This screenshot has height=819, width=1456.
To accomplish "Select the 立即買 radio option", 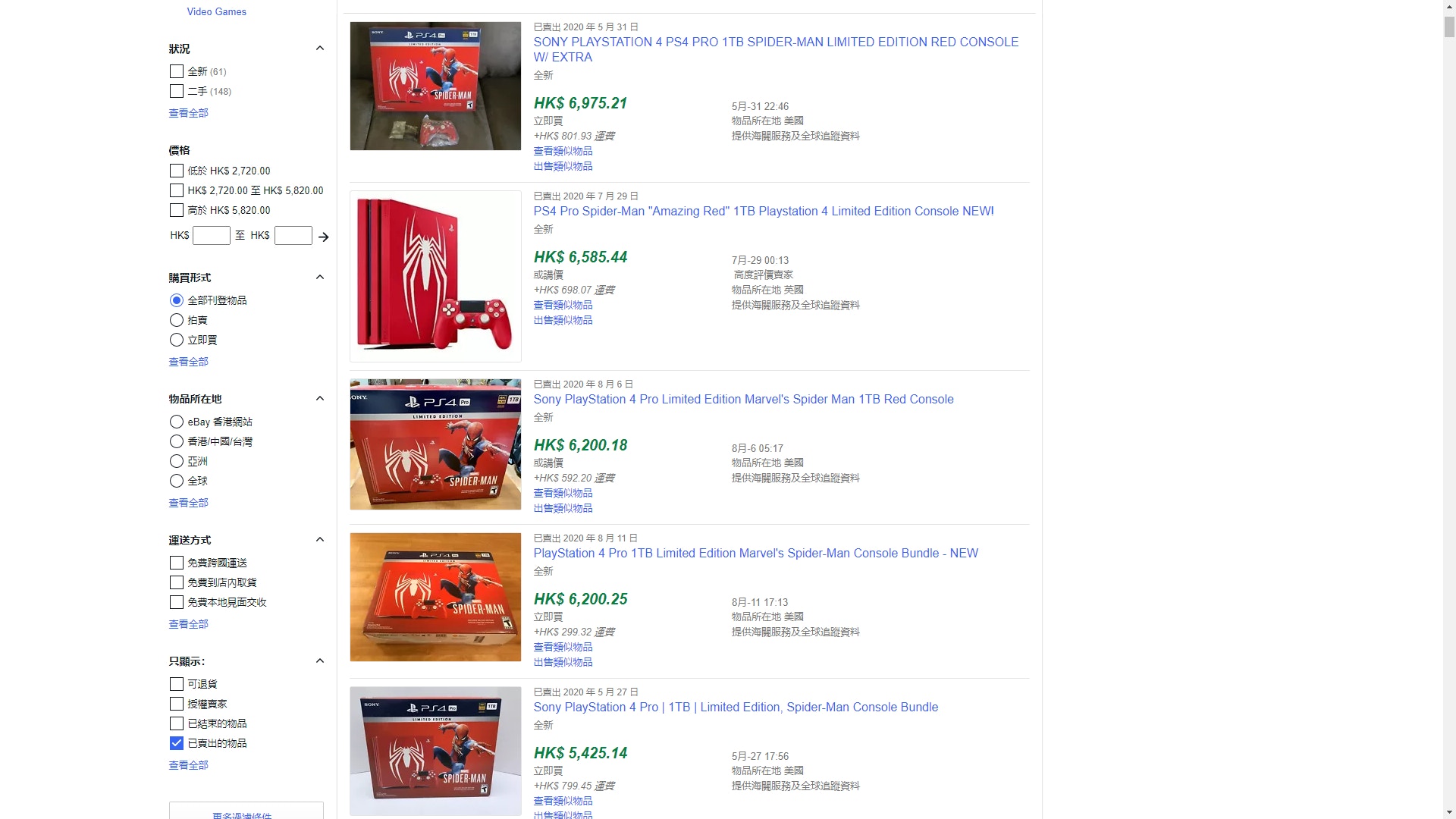I will [x=177, y=340].
